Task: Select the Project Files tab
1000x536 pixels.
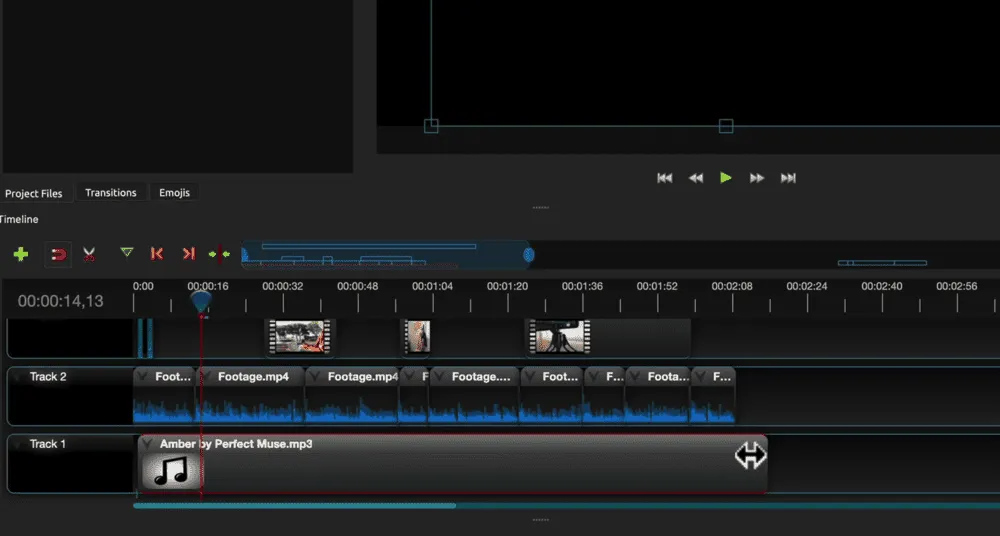Action: click(x=33, y=193)
